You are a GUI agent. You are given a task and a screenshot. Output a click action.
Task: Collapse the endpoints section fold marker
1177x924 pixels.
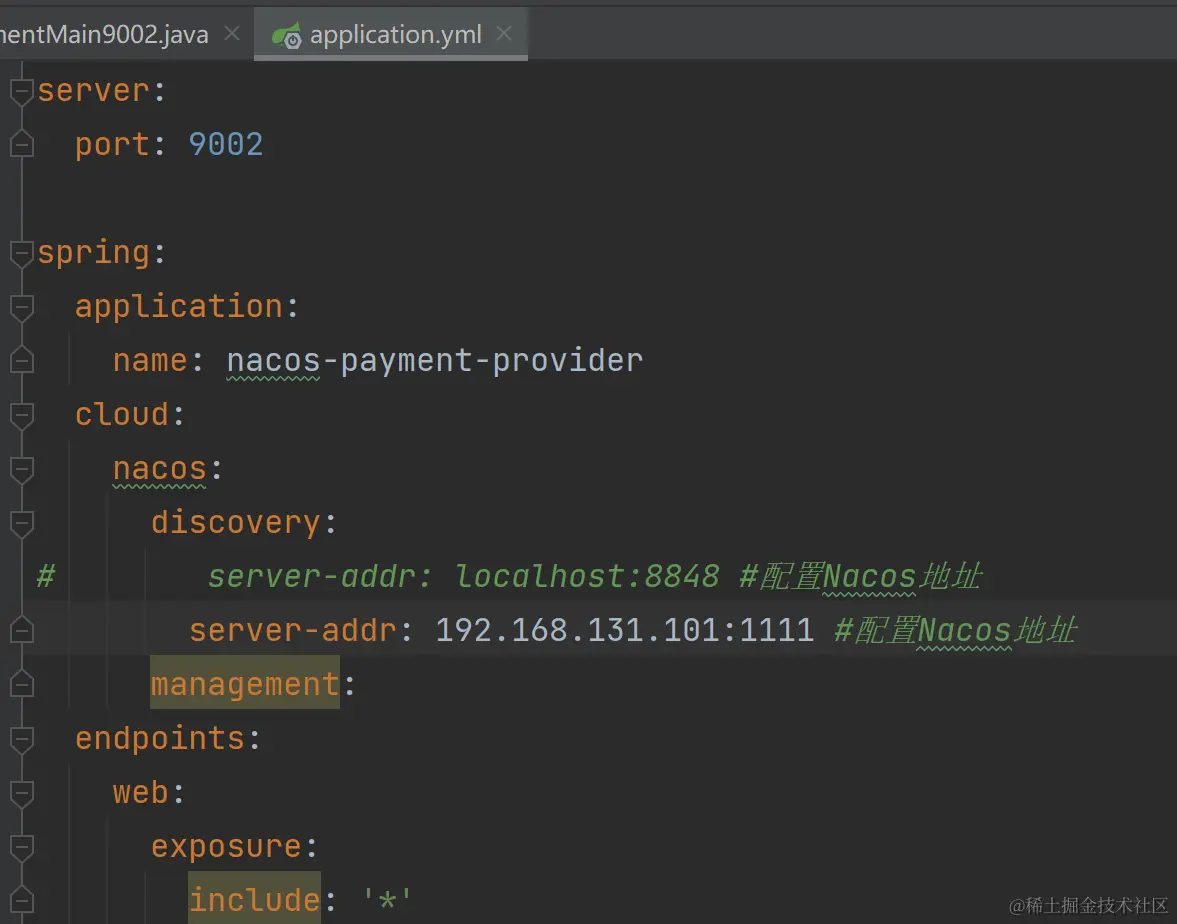click(x=22, y=740)
